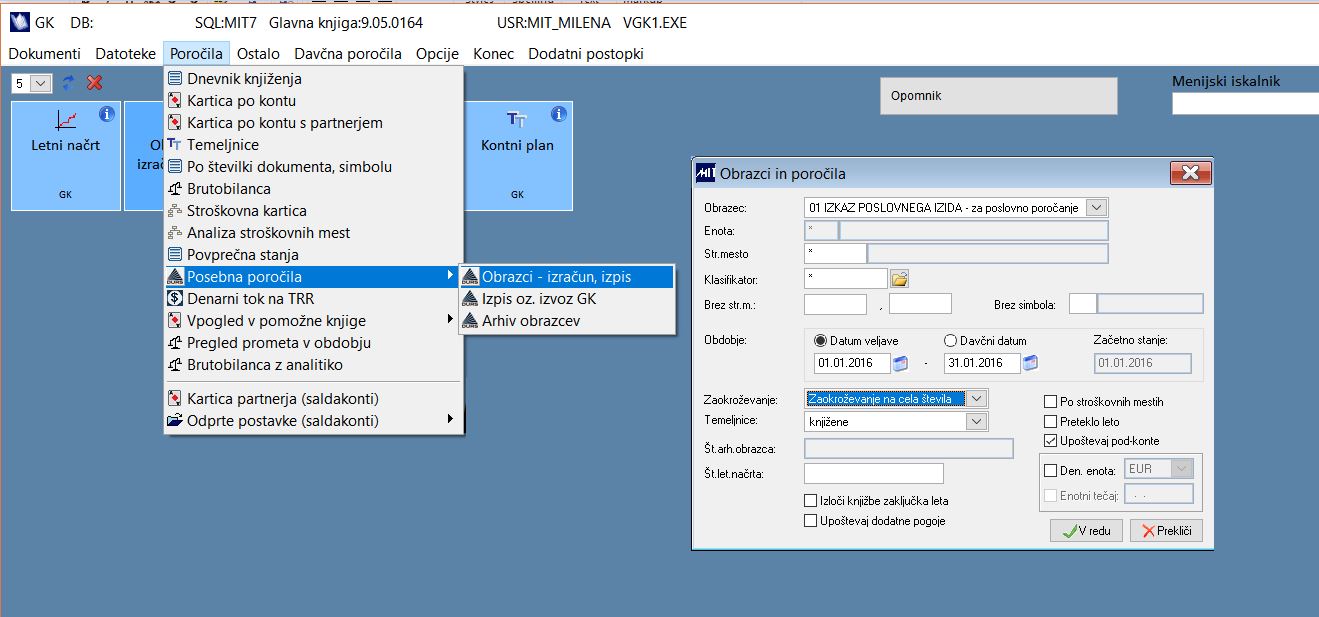Open the Letni načrt tile
Image resolution: width=1319 pixels, height=617 pixels.
pyautogui.click(x=66, y=155)
